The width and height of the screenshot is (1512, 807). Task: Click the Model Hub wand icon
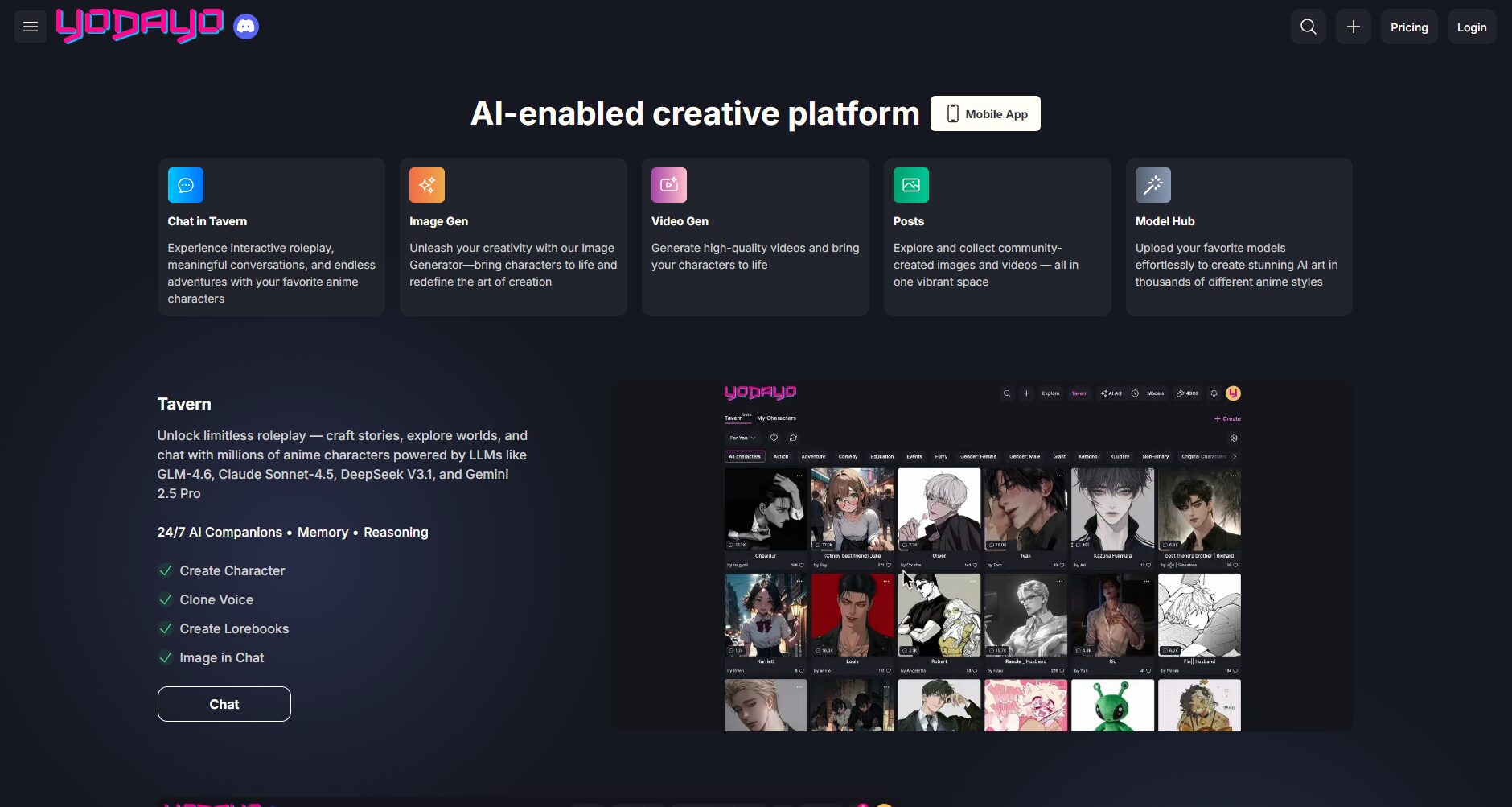click(x=1152, y=185)
